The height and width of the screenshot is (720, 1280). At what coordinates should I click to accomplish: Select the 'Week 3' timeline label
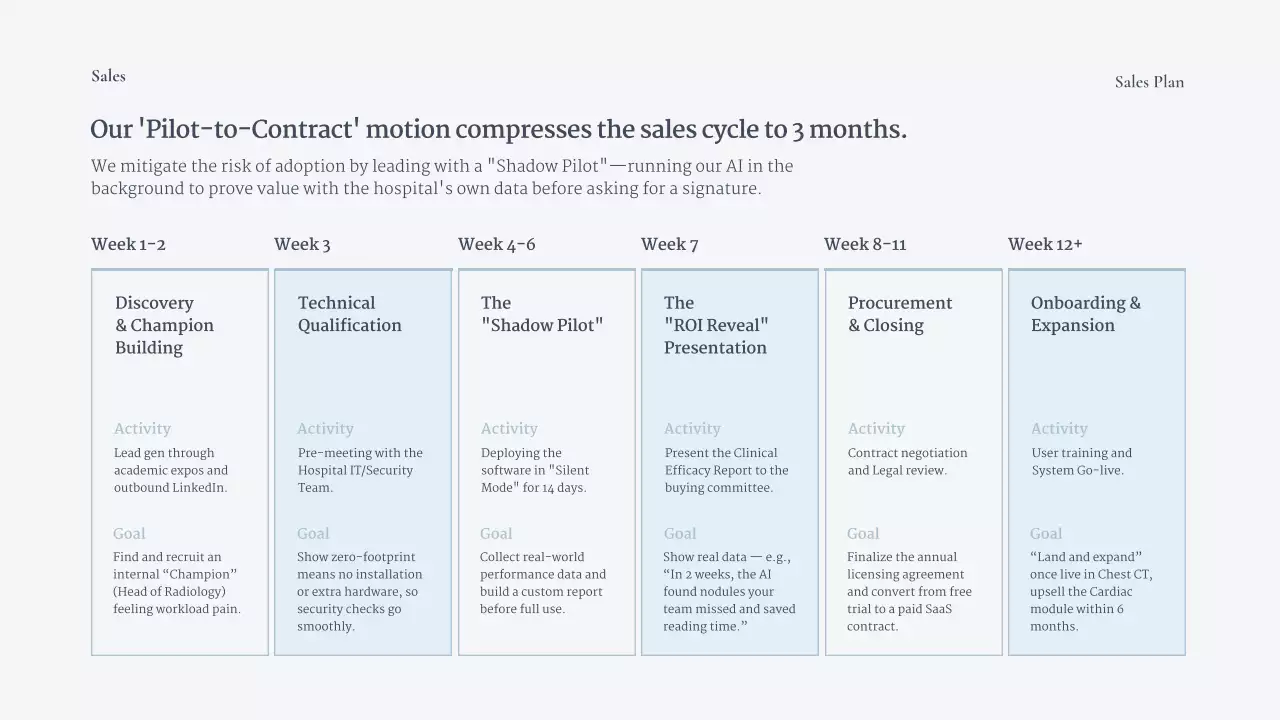pyautogui.click(x=302, y=245)
